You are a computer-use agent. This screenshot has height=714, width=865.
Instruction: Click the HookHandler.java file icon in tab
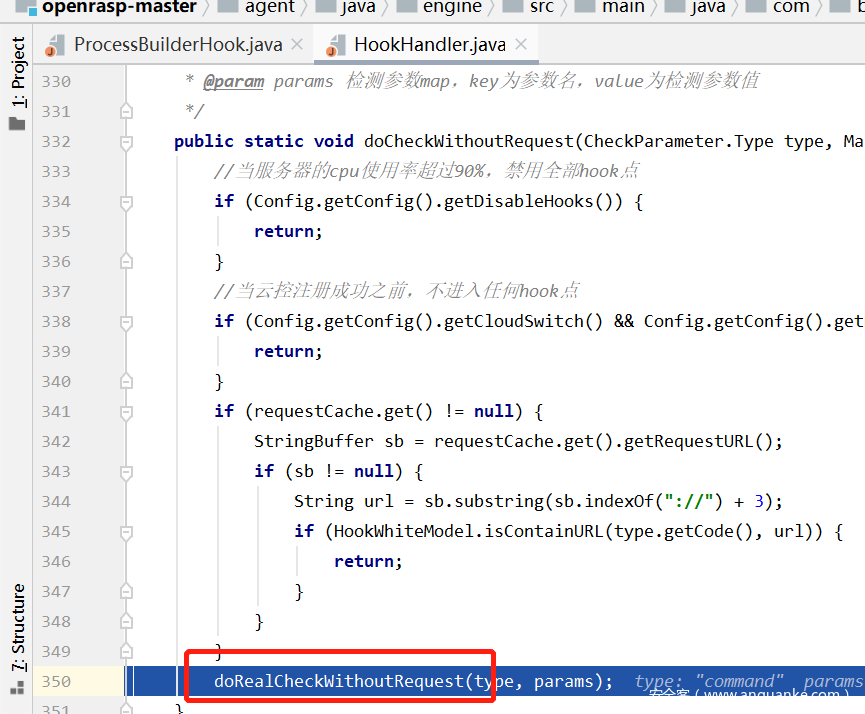tap(333, 45)
